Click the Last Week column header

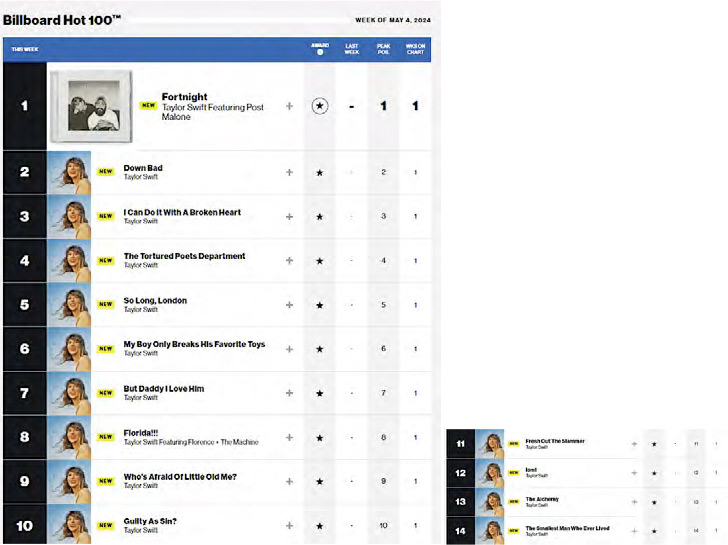pos(351,49)
